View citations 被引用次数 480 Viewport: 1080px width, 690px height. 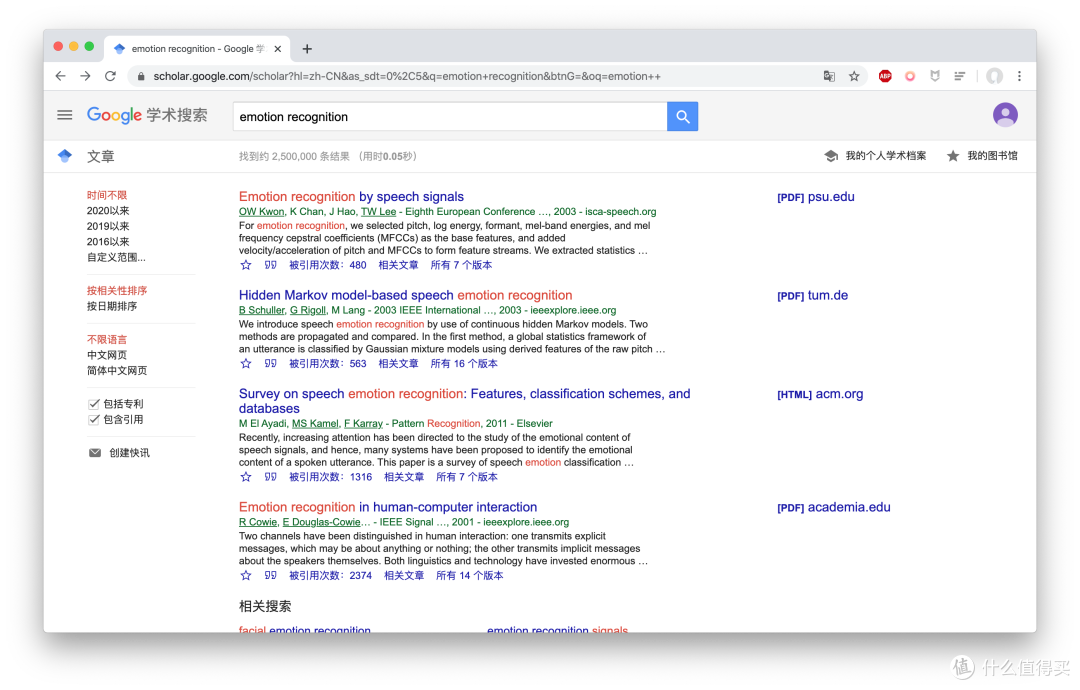click(x=328, y=265)
